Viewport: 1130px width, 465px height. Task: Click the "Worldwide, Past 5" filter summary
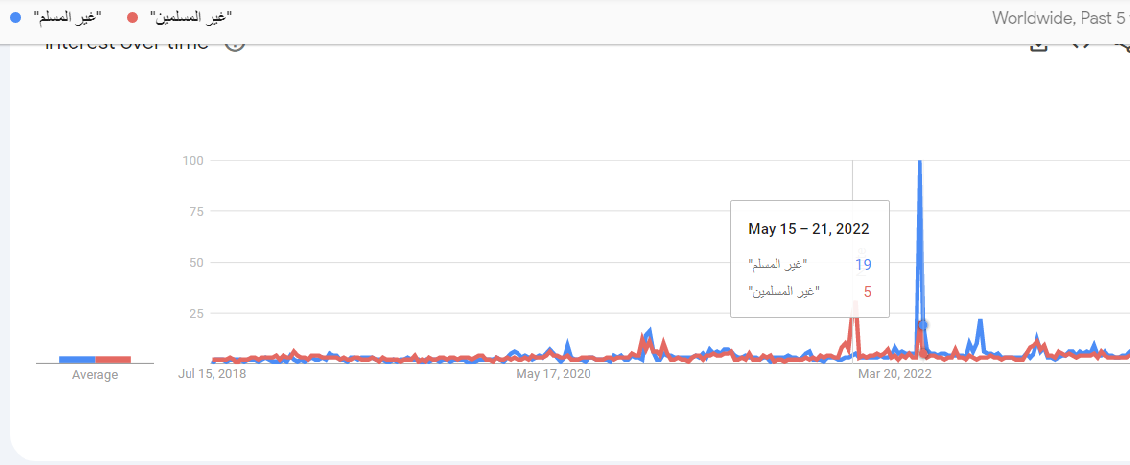pyautogui.click(x=1059, y=17)
